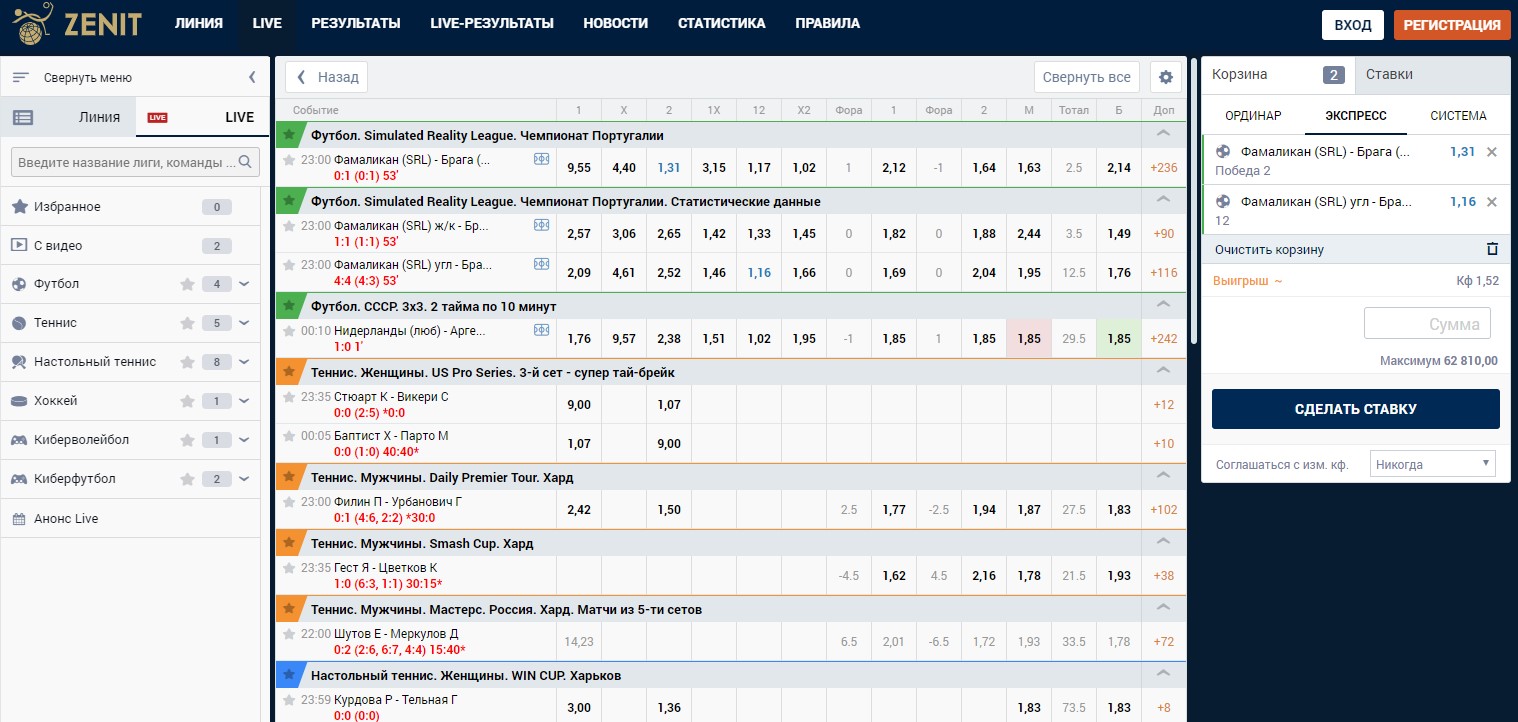Switch to the list view icon by Линия

click(x=23, y=117)
